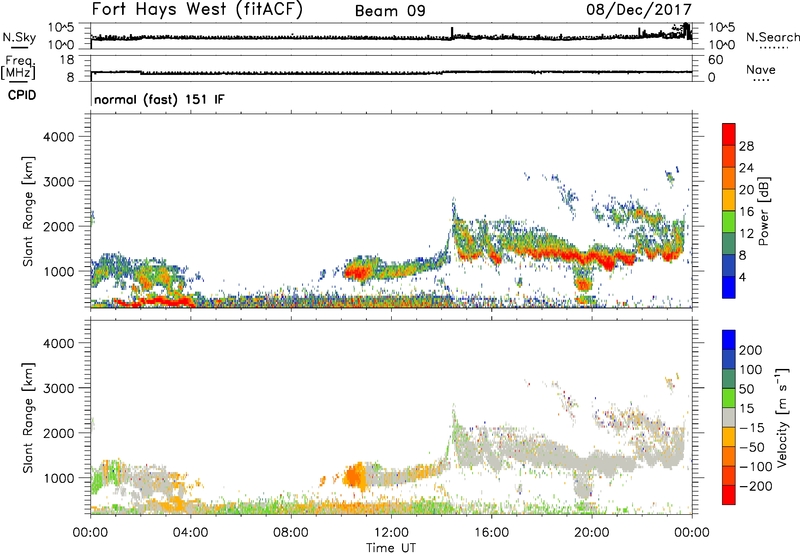800x554 pixels.
Task: Click the '18' tick on Freq. axis
Action: click(67, 60)
